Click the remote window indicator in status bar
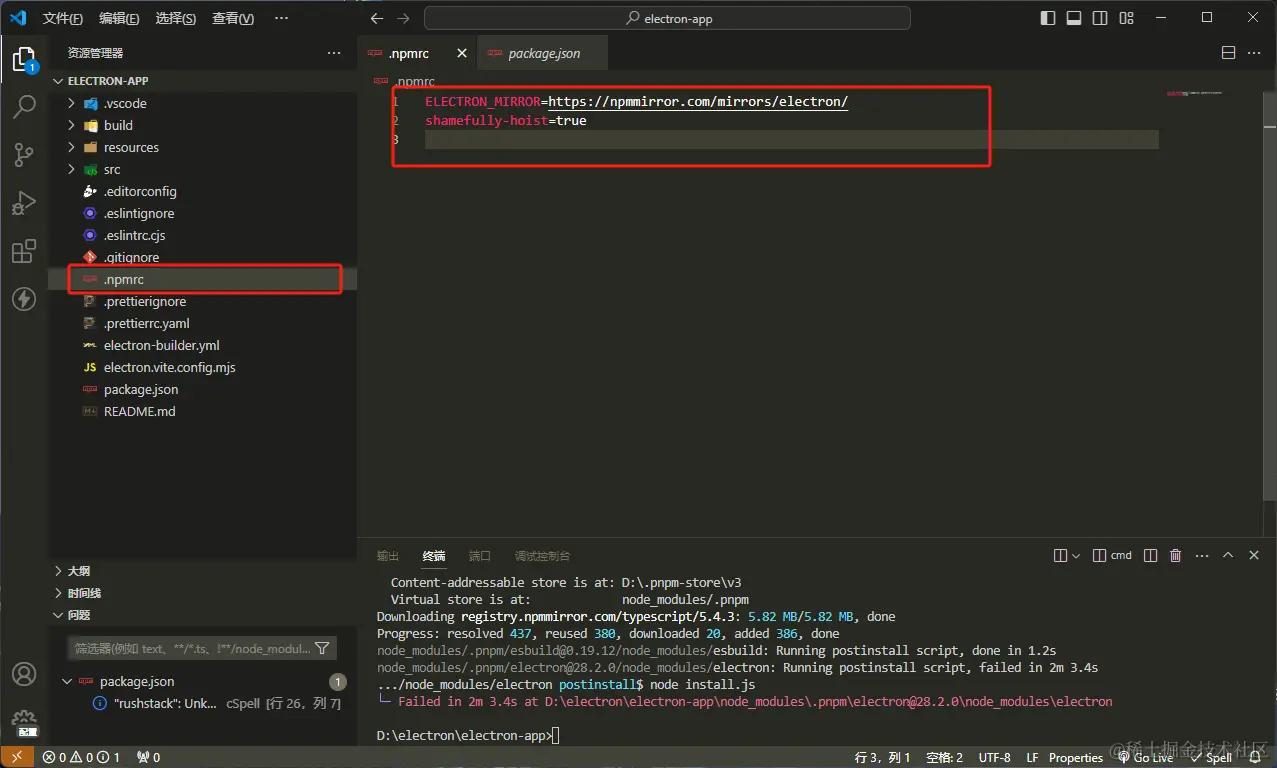 [x=17, y=757]
